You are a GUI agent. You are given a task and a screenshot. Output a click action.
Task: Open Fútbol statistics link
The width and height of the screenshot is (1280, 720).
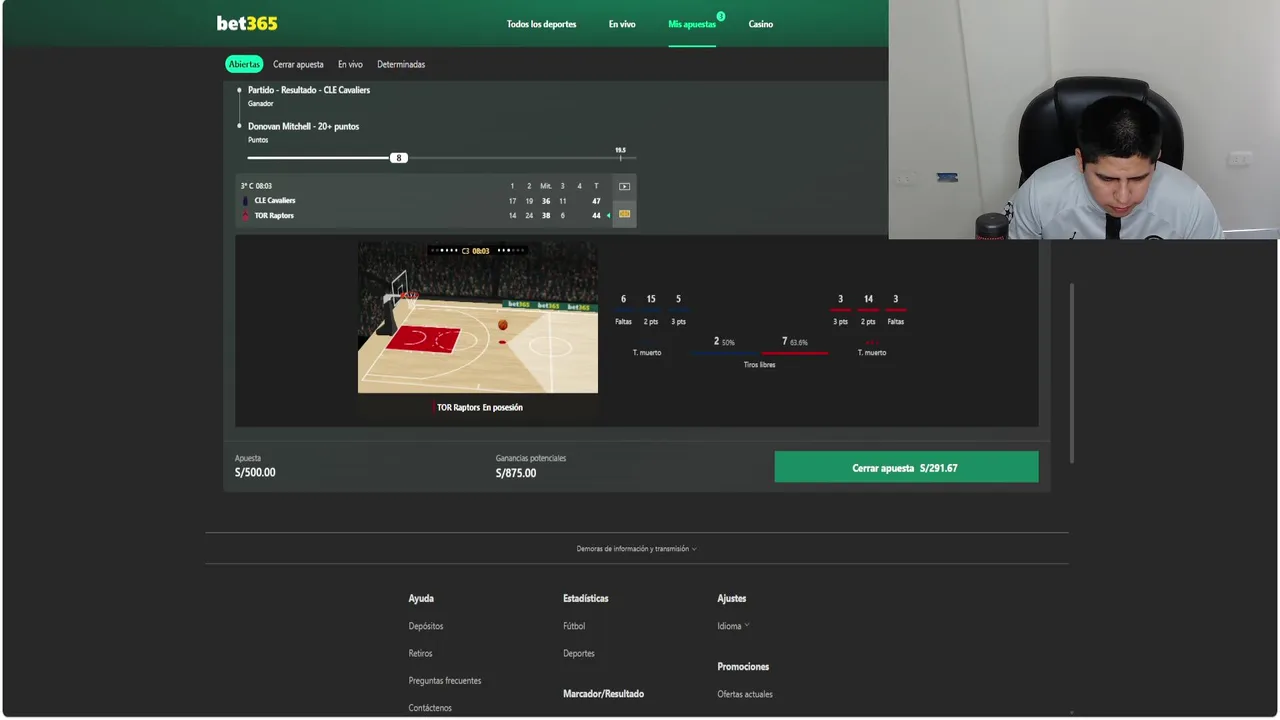coord(574,626)
